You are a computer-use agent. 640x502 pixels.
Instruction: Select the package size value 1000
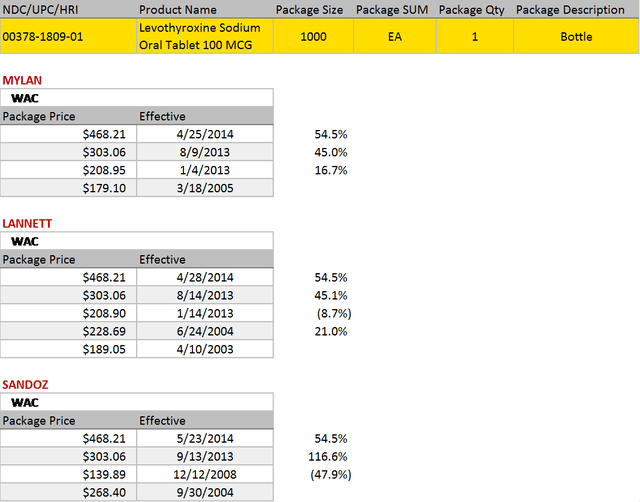[313, 36]
